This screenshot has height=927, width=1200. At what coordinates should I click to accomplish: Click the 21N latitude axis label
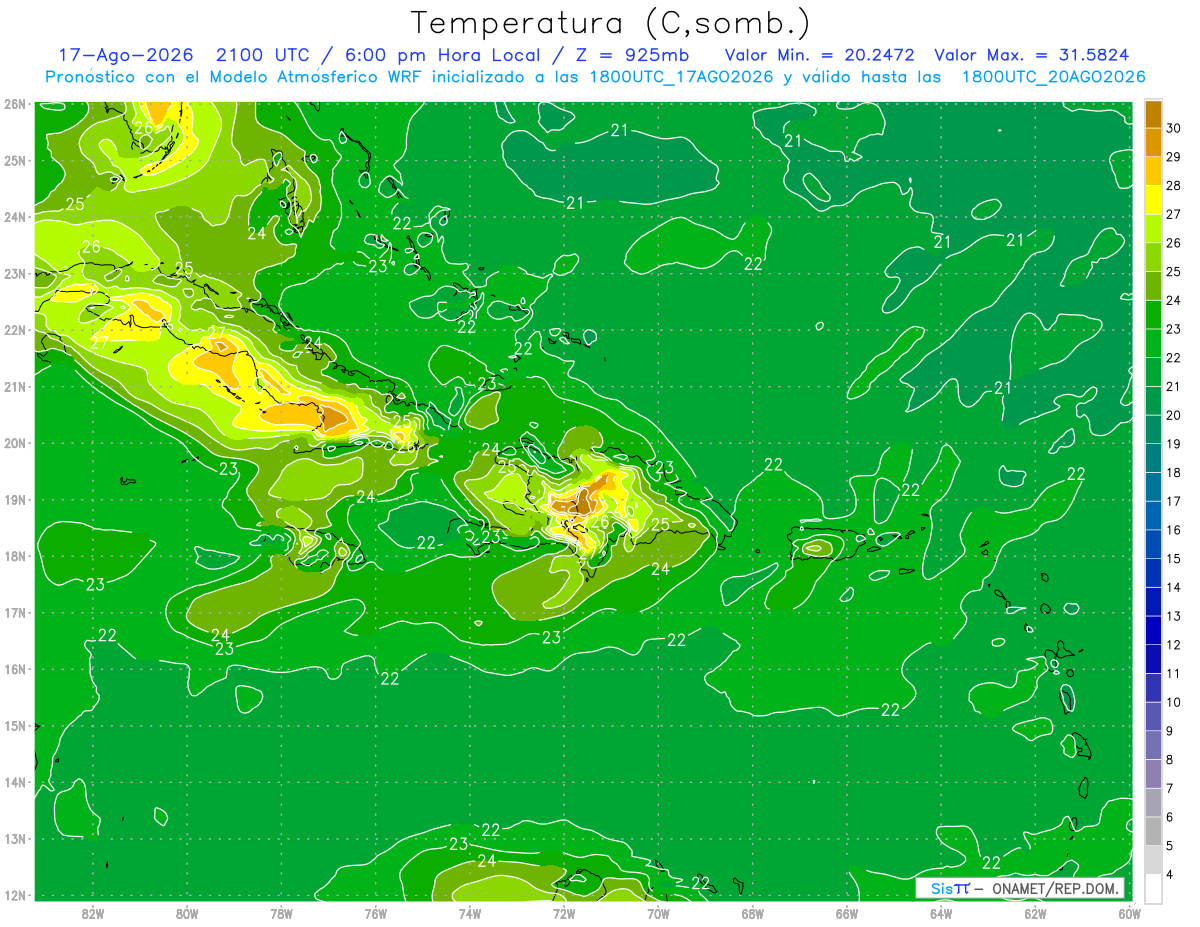[x=14, y=386]
